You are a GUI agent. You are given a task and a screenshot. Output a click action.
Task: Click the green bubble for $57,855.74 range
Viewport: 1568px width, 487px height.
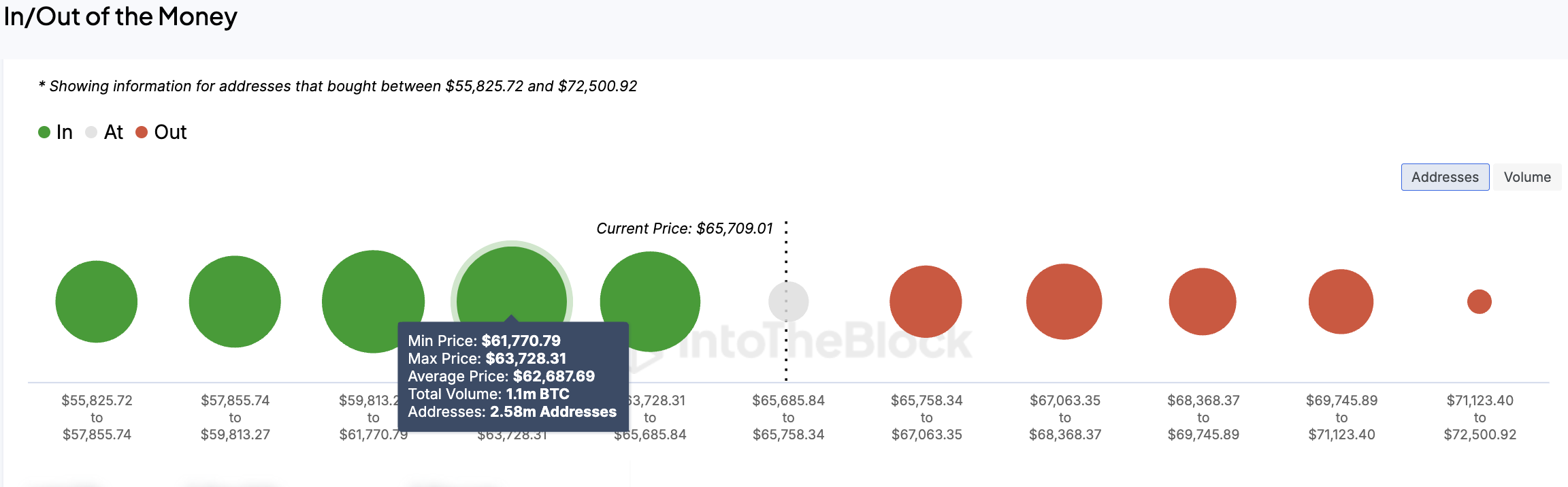(x=235, y=302)
